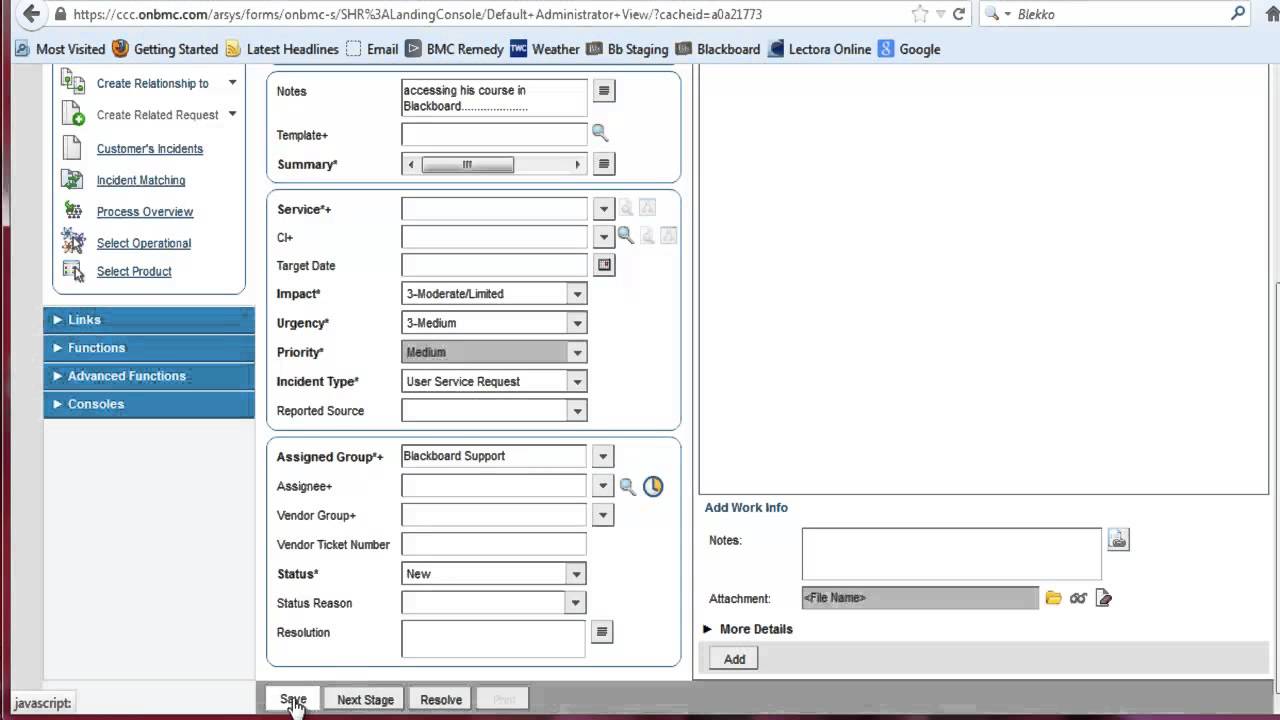Expand the Functions panel
This screenshot has width=1280, height=720.
pyautogui.click(x=149, y=348)
